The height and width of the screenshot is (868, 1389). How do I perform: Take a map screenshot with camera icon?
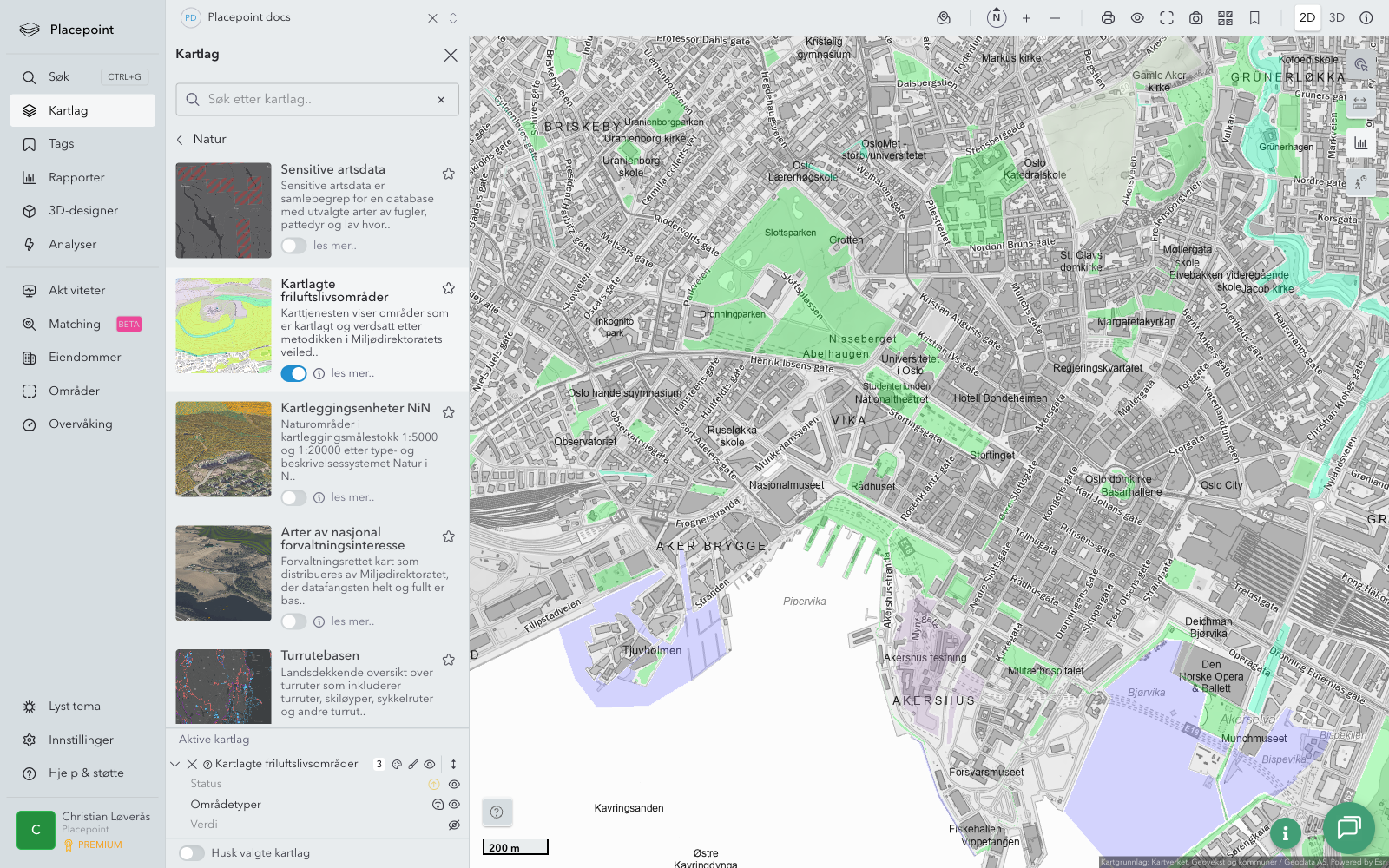pyautogui.click(x=1195, y=18)
